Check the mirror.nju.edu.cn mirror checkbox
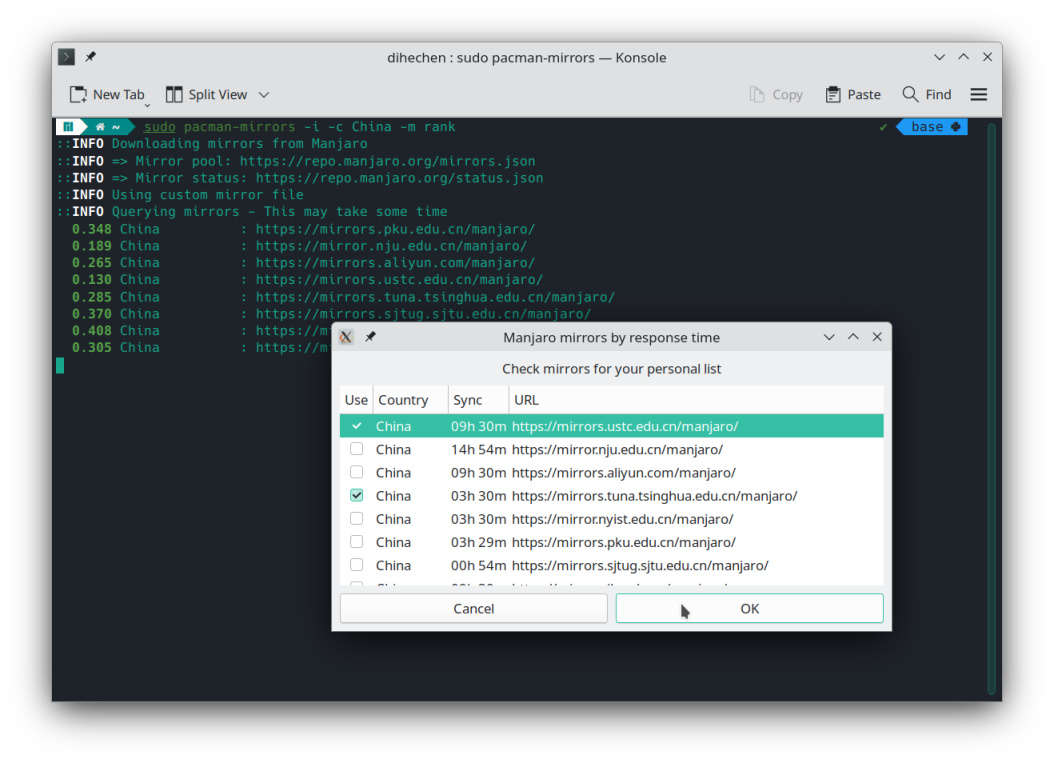Screen dimensions: 1054x763 click(x=356, y=448)
